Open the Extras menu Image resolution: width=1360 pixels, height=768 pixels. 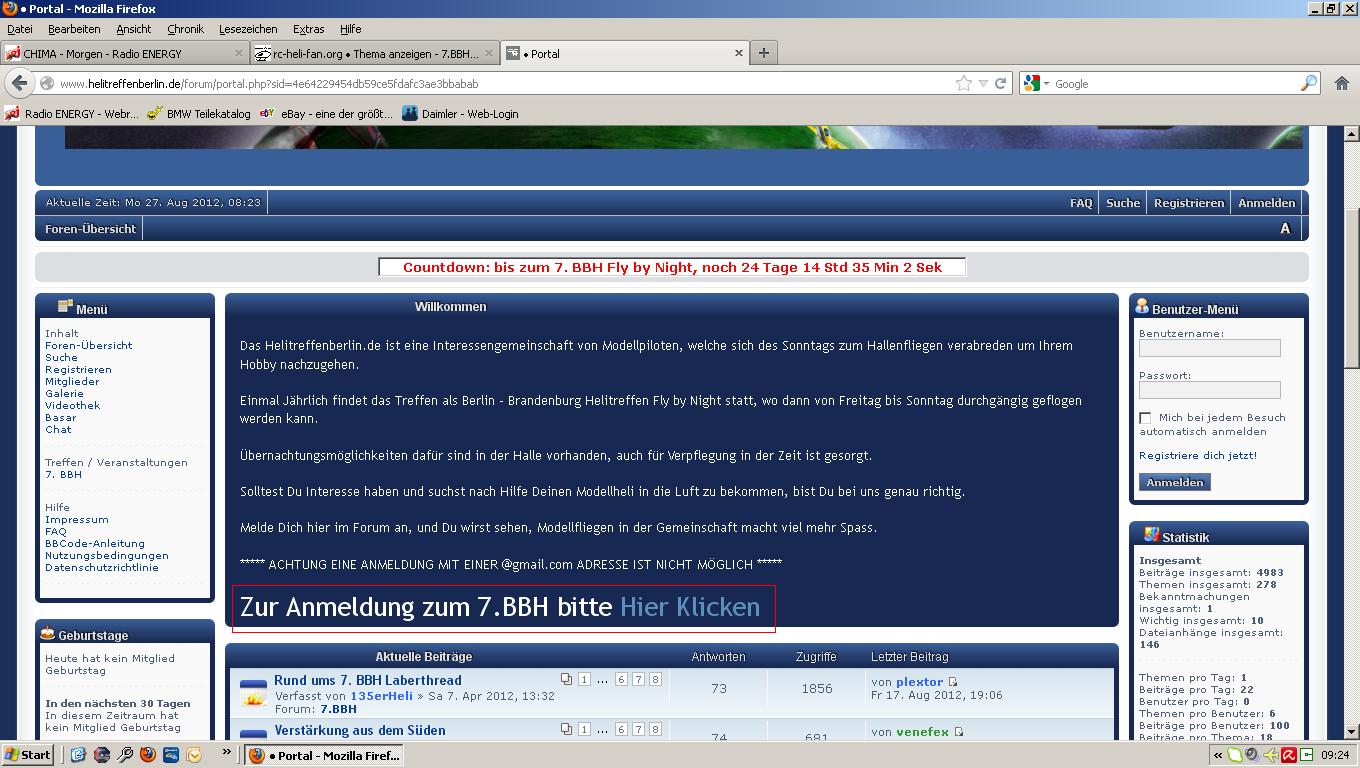tap(308, 29)
